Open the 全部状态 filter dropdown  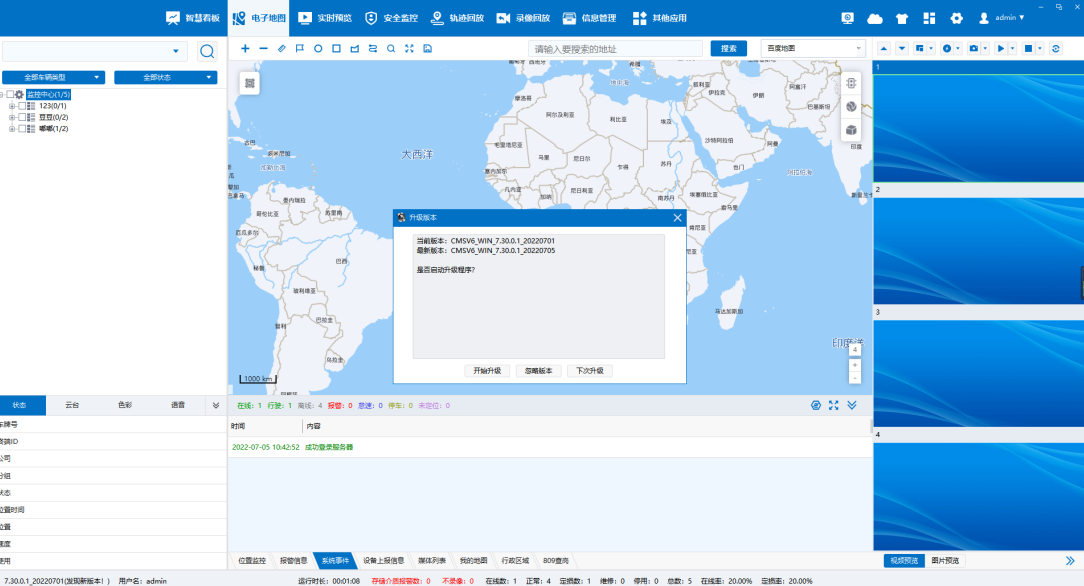(x=165, y=77)
